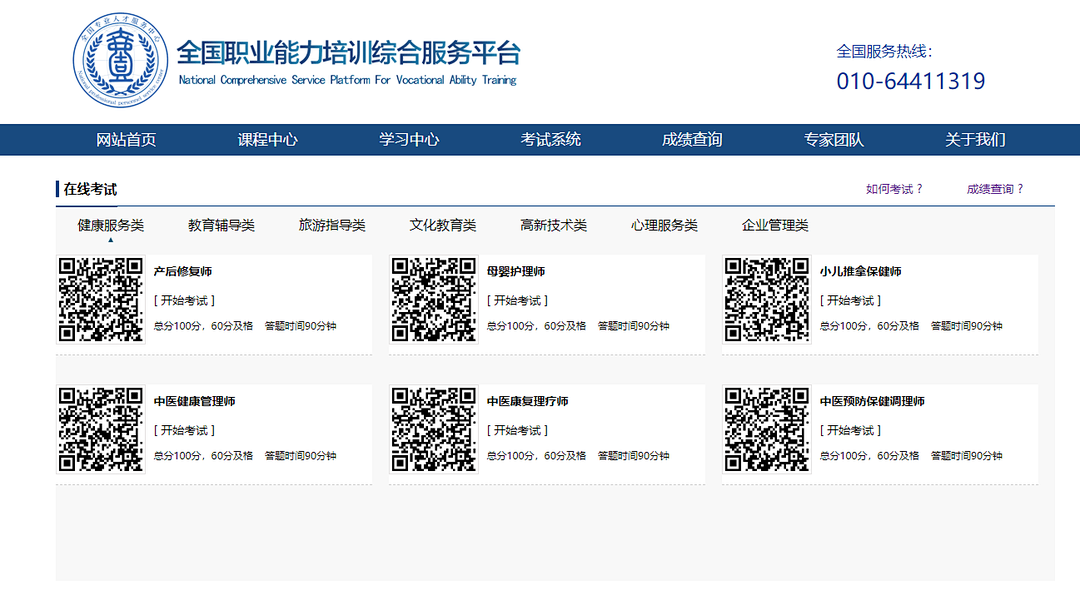Start the exam under 中医预防保健调理师
This screenshot has height=595, width=1080.
[x=850, y=430]
